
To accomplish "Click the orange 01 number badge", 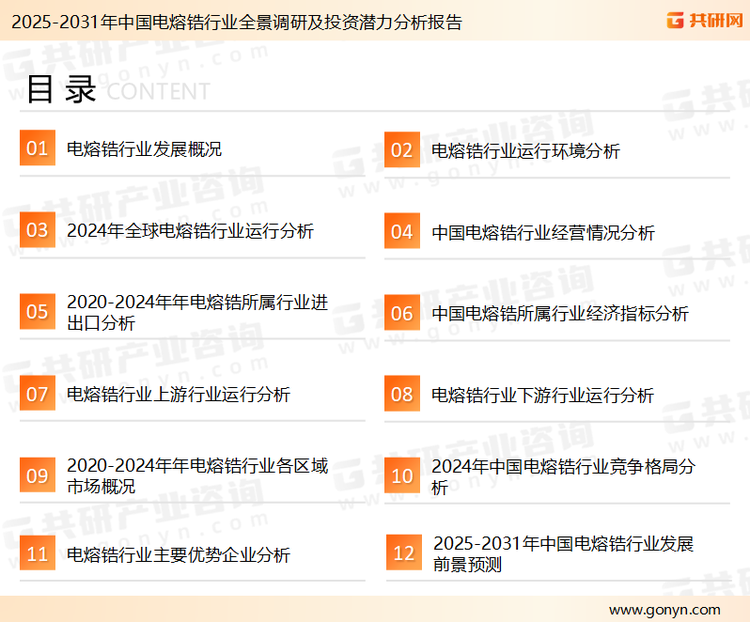I will 37,149.
